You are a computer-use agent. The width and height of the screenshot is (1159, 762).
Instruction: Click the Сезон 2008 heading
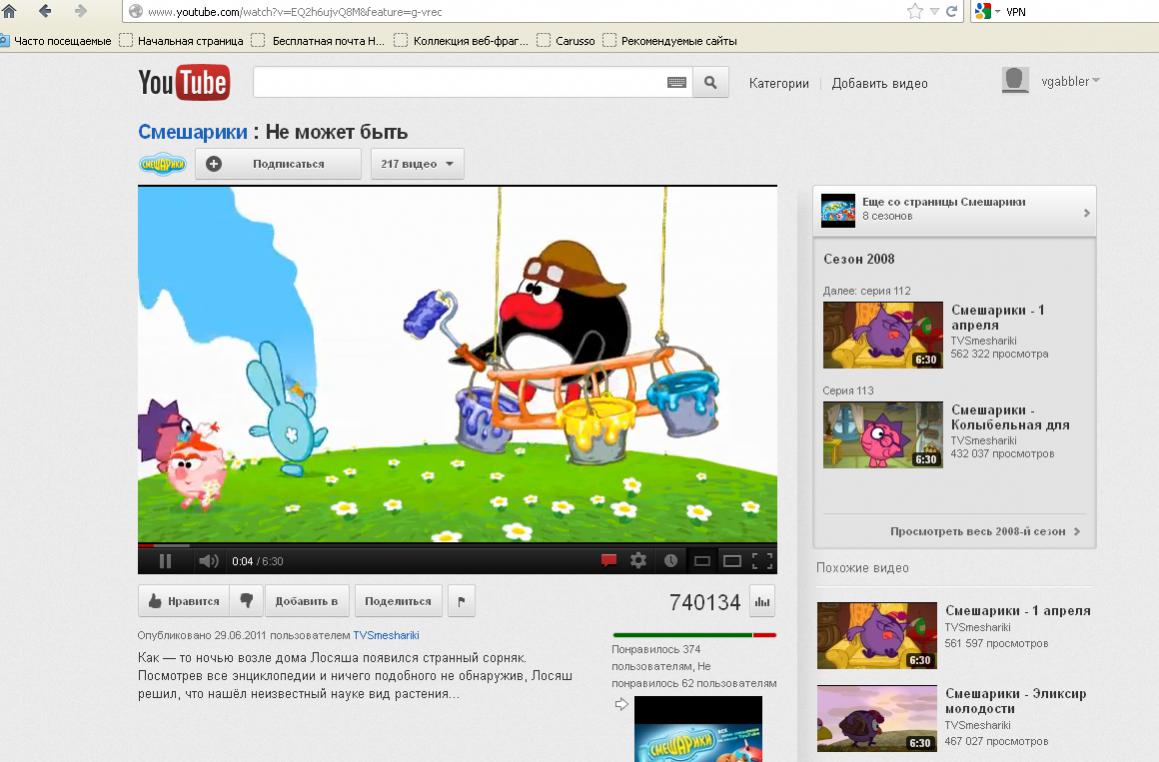tap(859, 259)
